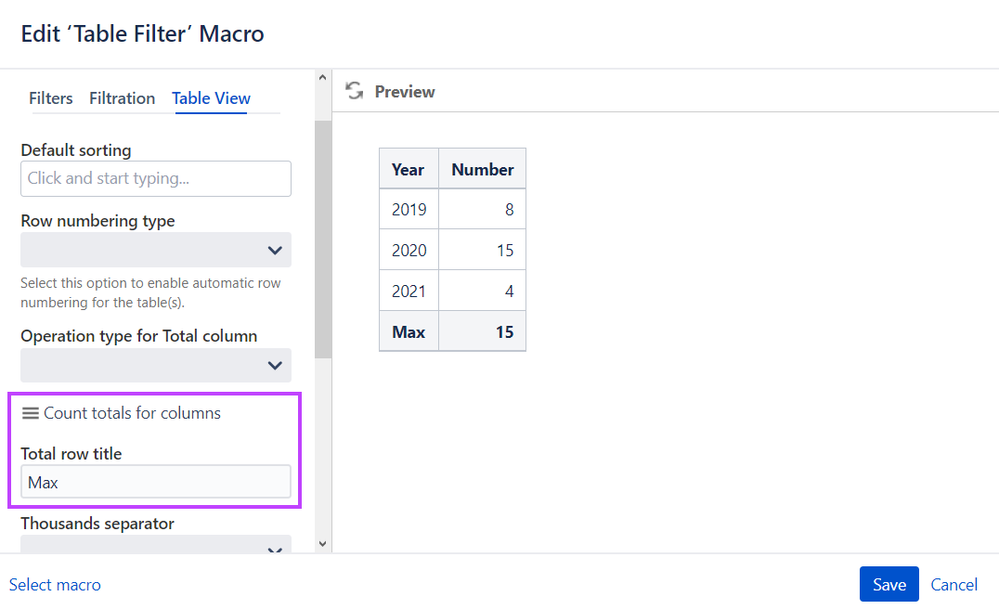999x609 pixels.
Task: Cancel editing the macro
Action: point(954,584)
